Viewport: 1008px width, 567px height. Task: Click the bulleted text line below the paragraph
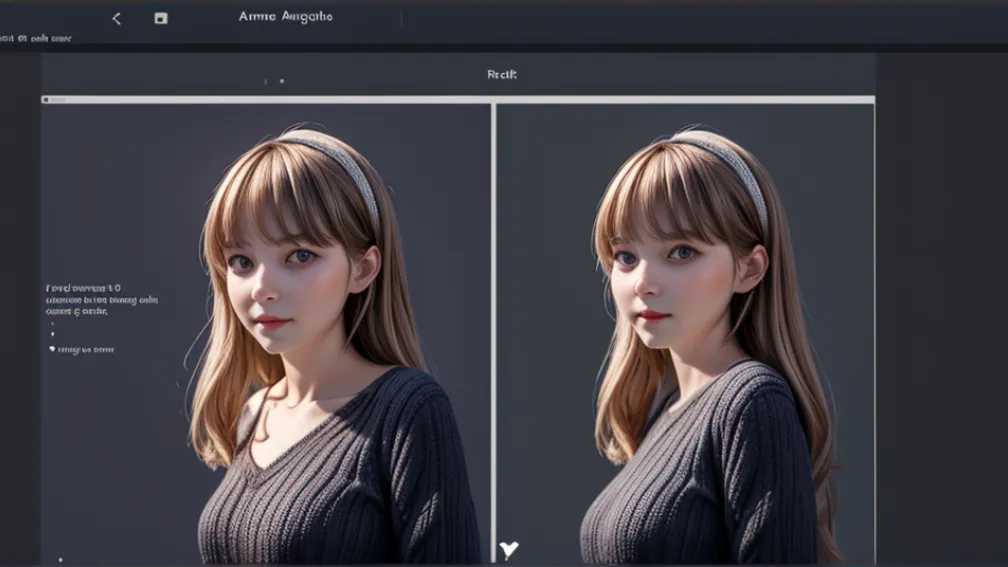tap(86, 350)
